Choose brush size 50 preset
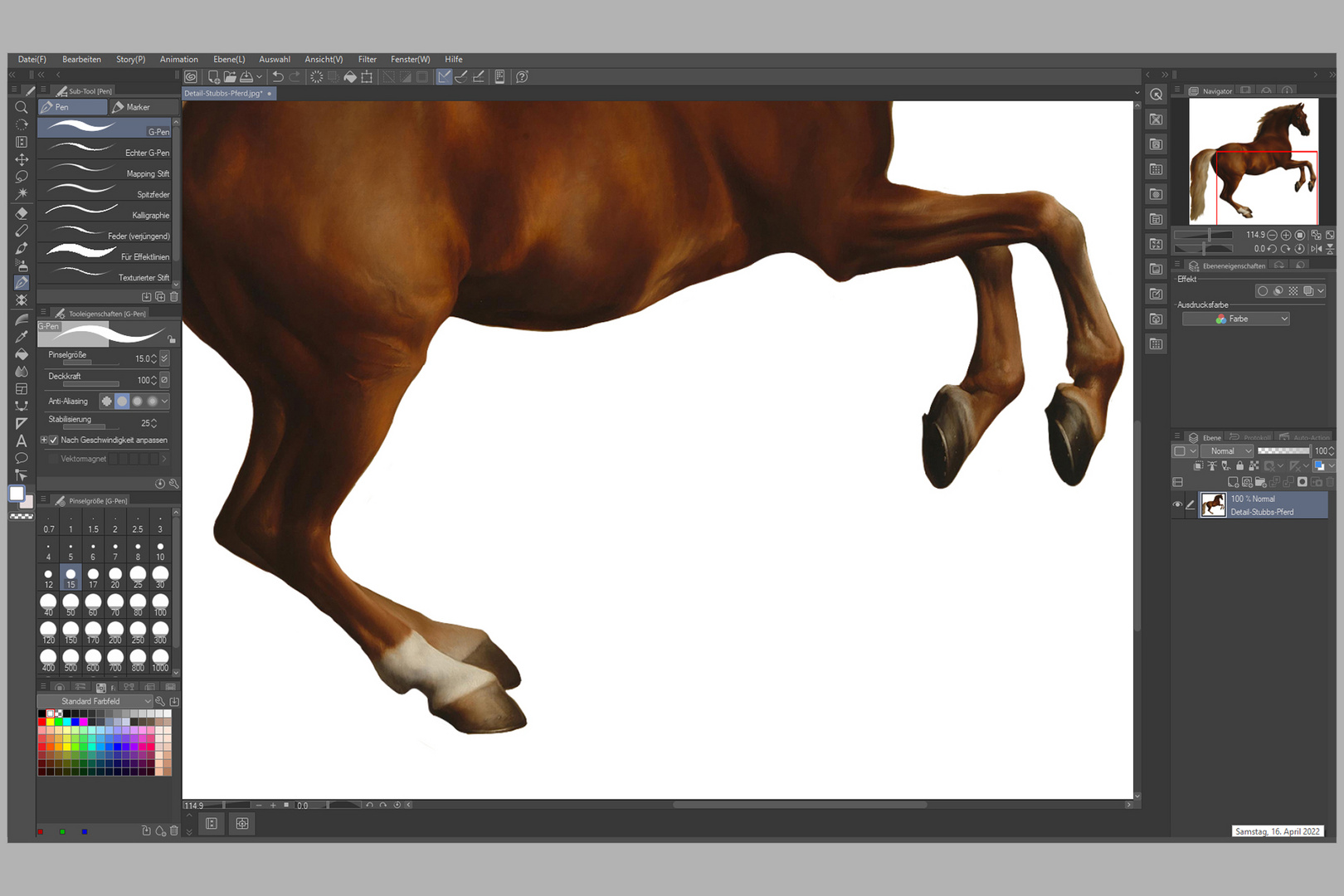This screenshot has height=896, width=1344. pos(71,604)
